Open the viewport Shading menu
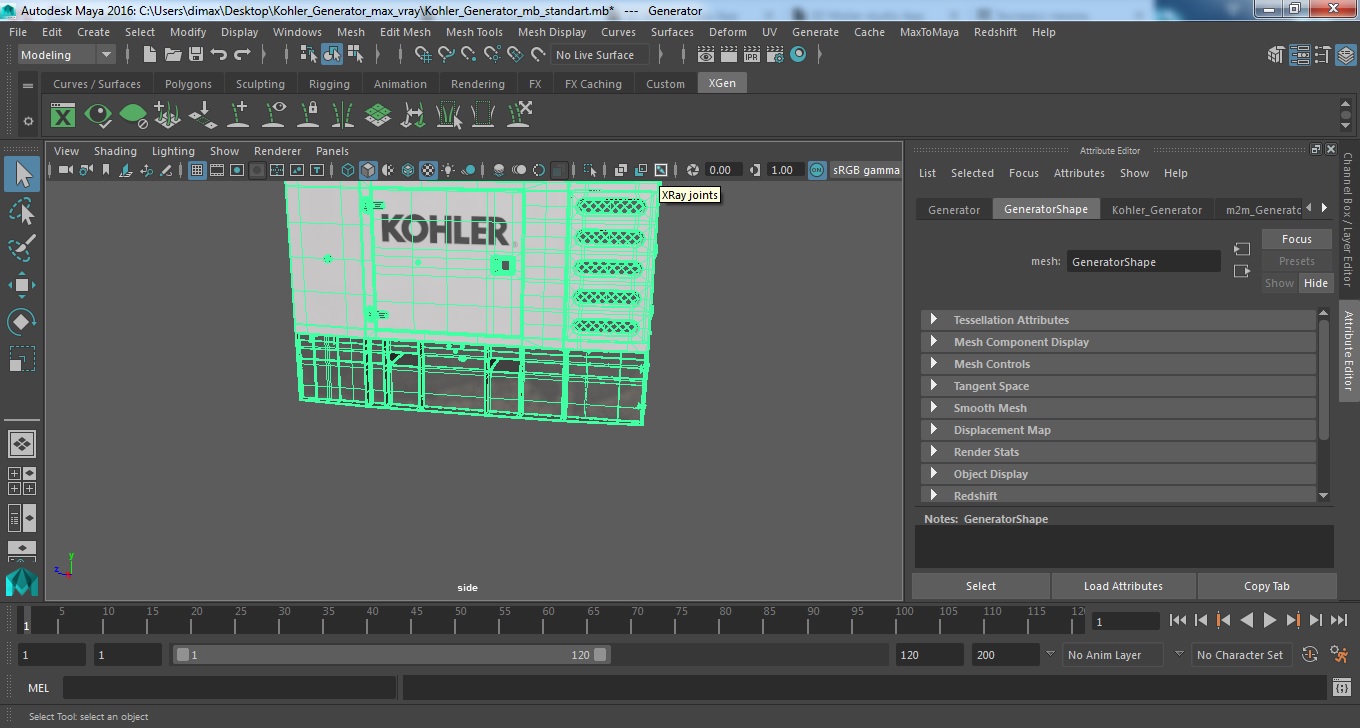This screenshot has width=1360, height=728. click(115, 151)
